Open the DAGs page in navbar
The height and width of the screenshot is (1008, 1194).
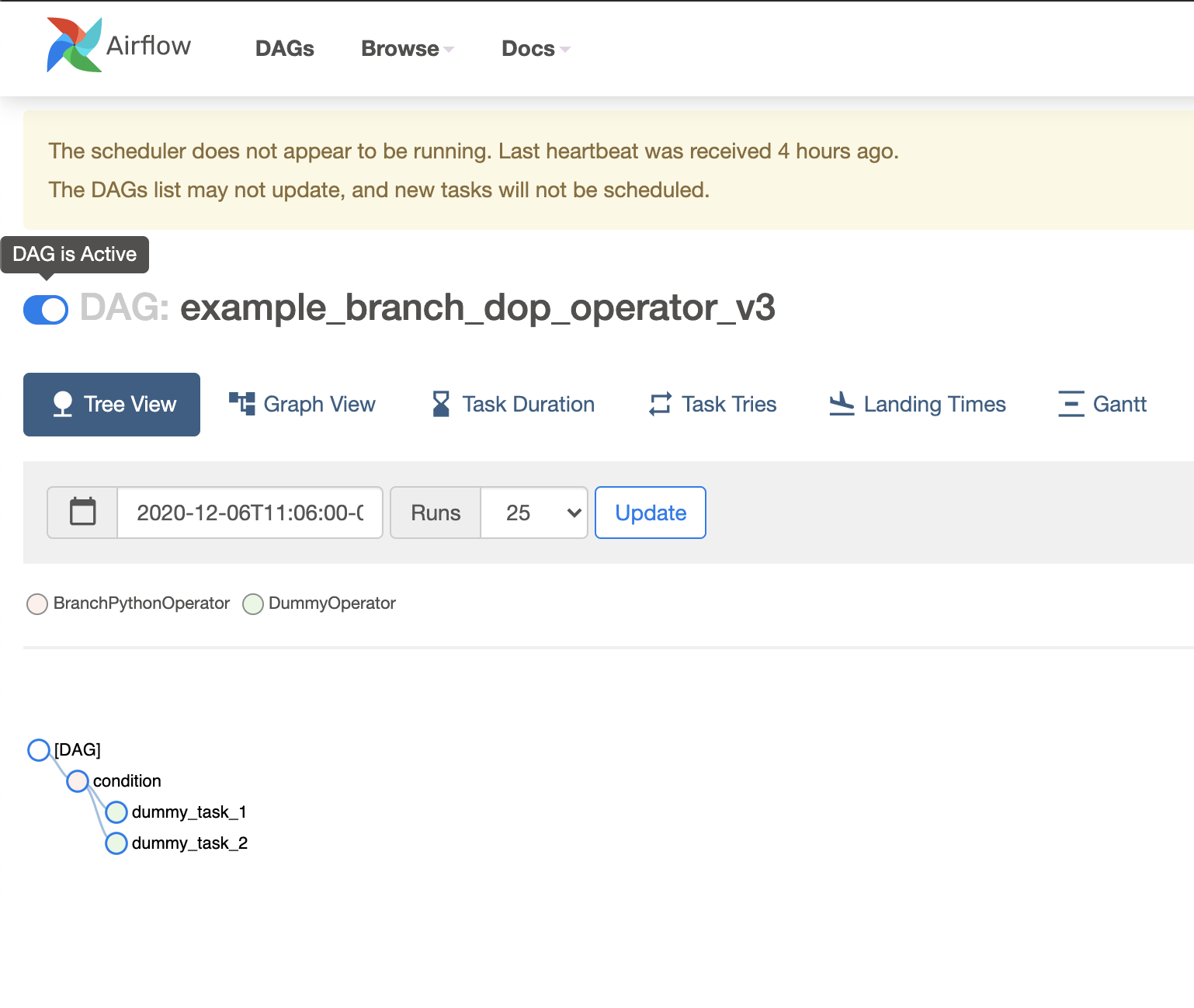[285, 48]
